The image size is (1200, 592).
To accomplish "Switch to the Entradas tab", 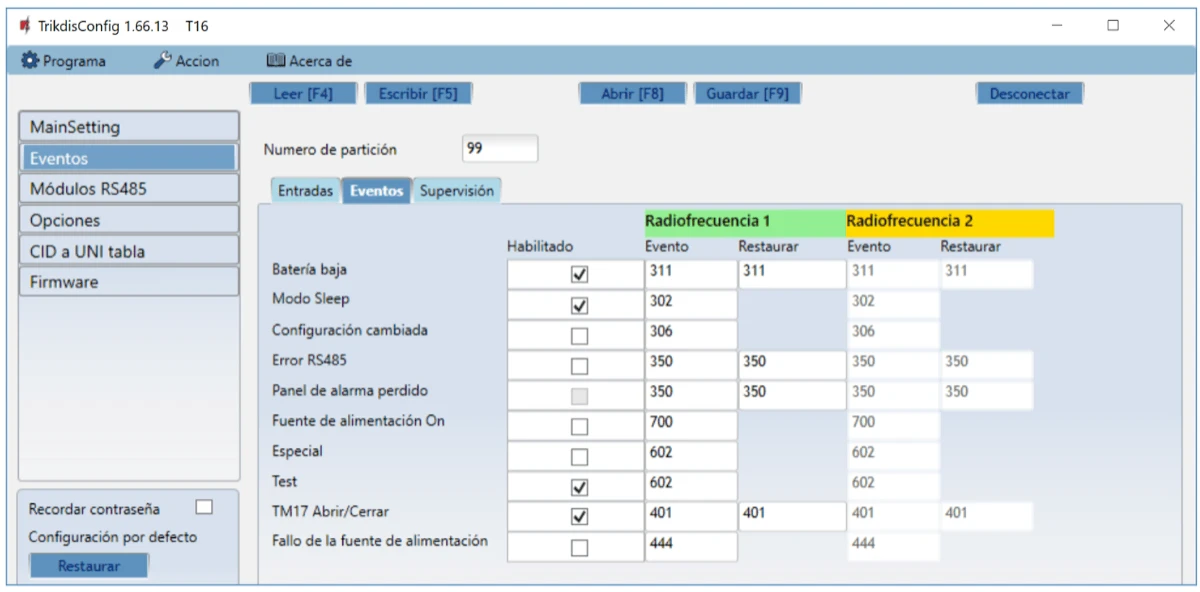I will point(305,191).
